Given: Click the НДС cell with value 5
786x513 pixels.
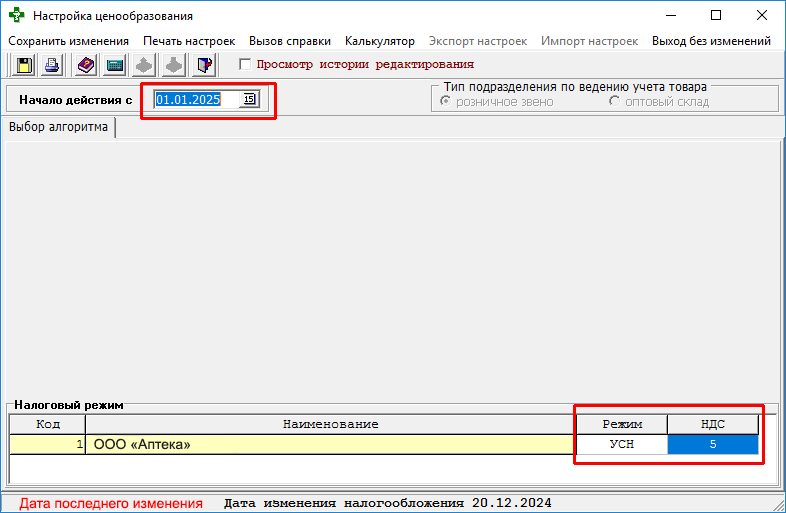Looking at the screenshot, I should 713,444.
